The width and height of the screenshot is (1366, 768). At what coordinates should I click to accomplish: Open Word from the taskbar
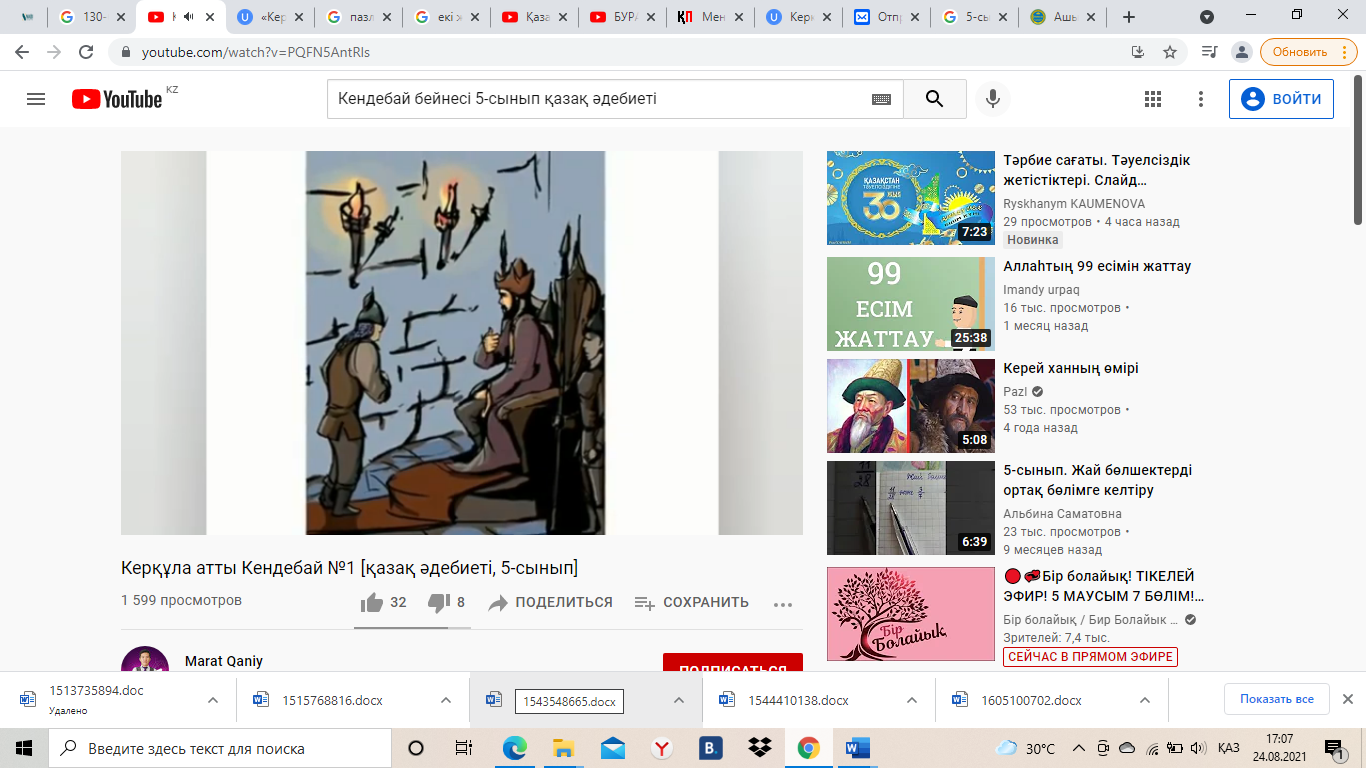click(x=857, y=748)
